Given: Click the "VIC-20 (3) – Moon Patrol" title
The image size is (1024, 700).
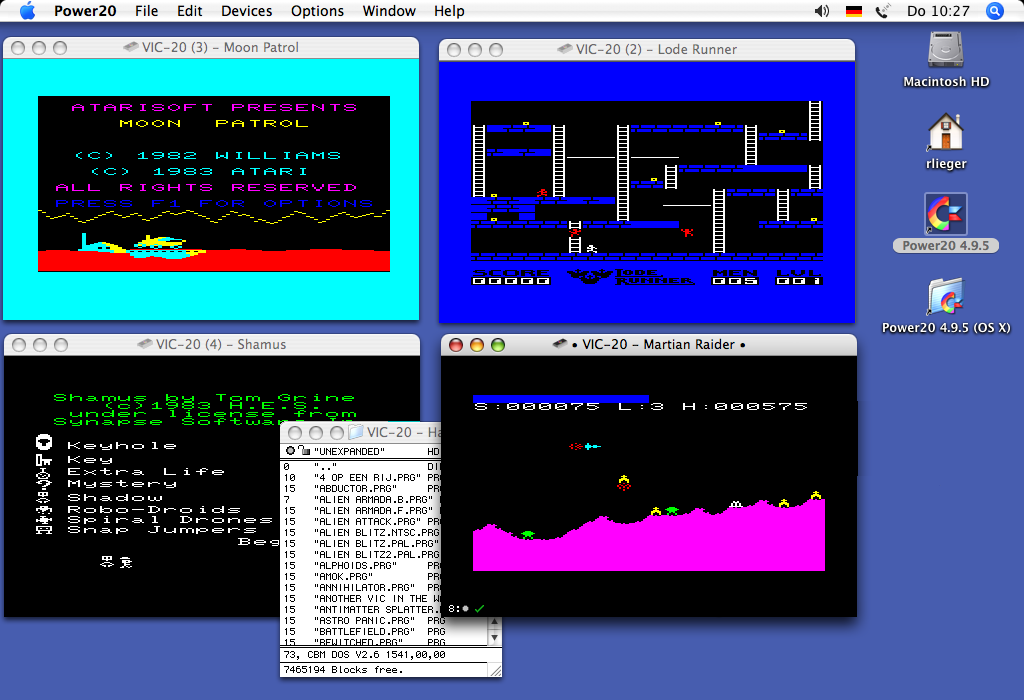Looking at the screenshot, I should (220, 47).
